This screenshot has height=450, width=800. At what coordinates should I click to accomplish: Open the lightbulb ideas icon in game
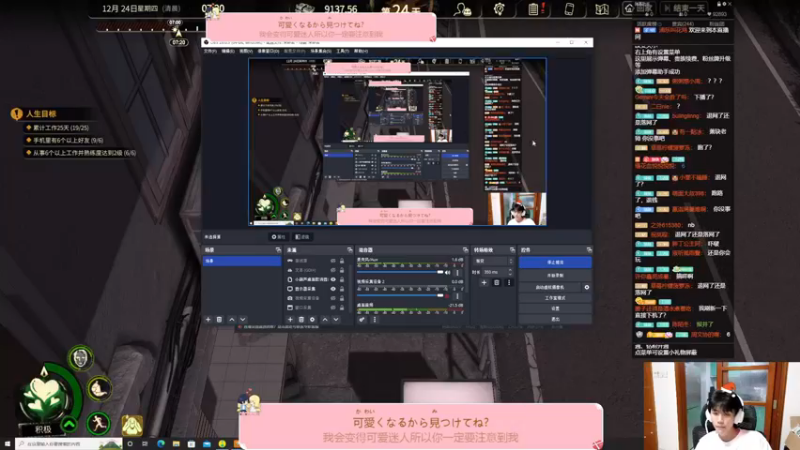point(499,9)
